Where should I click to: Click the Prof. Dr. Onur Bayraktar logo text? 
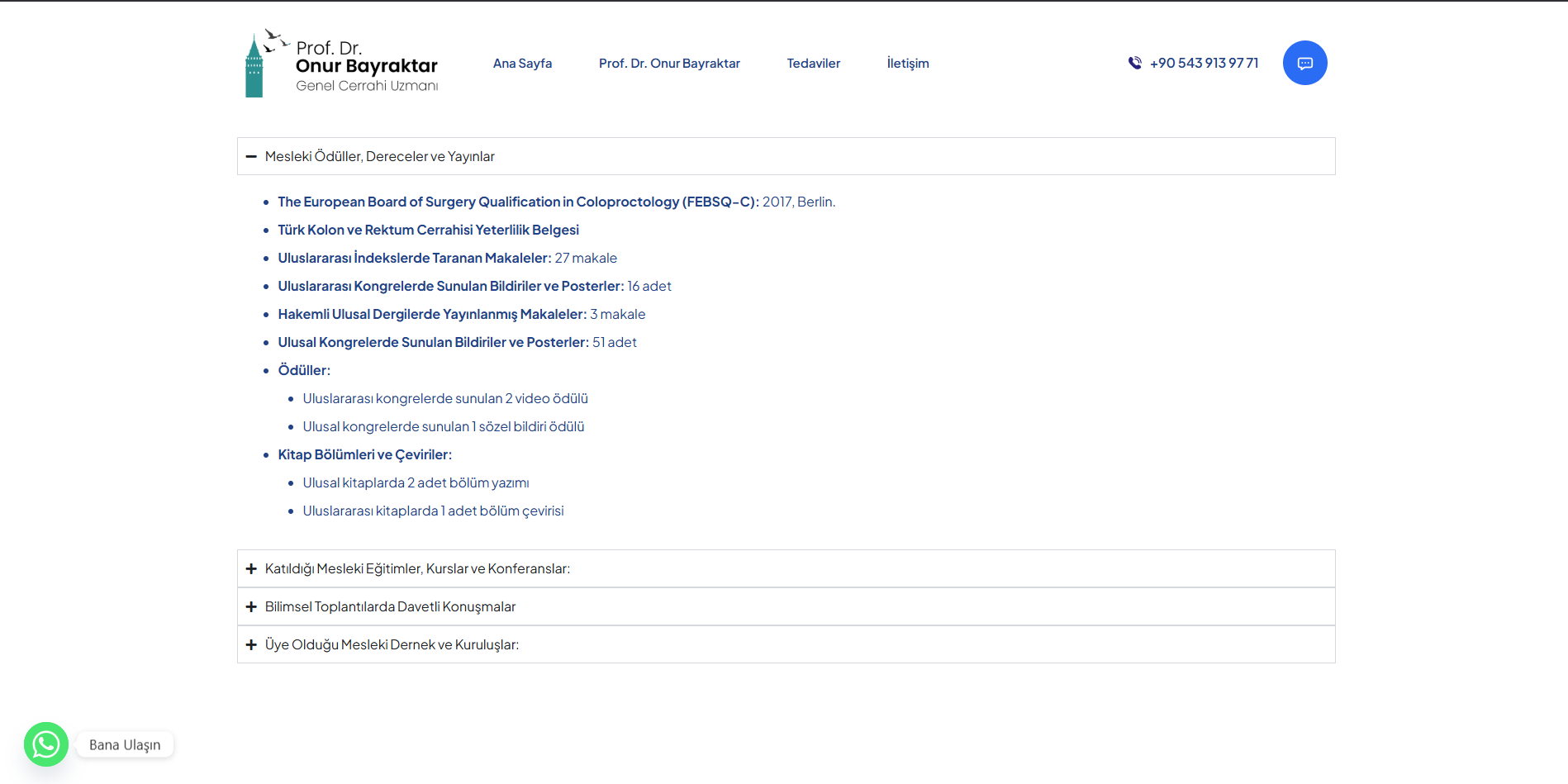click(x=366, y=66)
